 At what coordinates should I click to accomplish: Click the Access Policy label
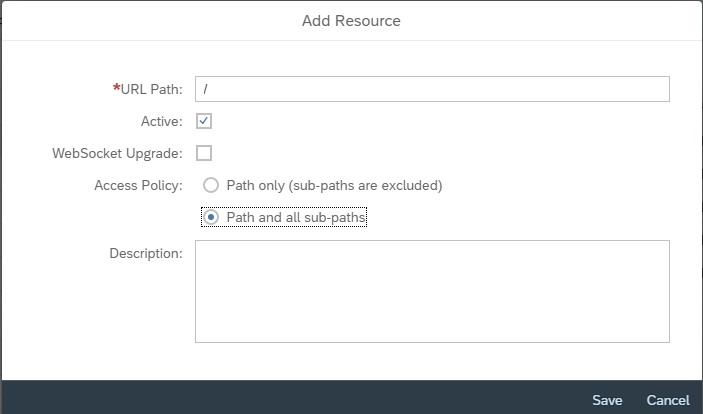tap(138, 185)
